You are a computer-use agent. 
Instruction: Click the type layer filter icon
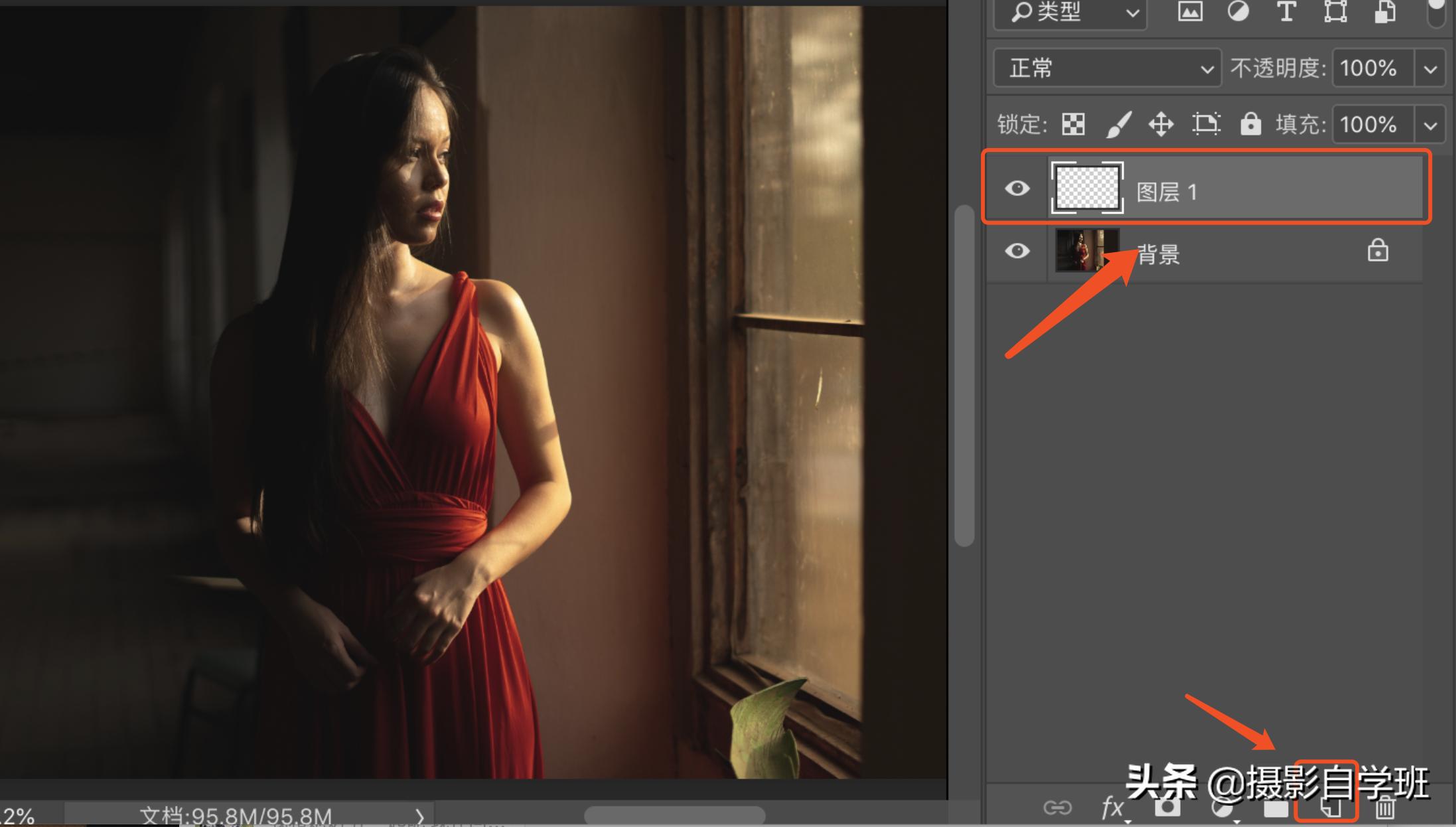pyautogui.click(x=1286, y=11)
